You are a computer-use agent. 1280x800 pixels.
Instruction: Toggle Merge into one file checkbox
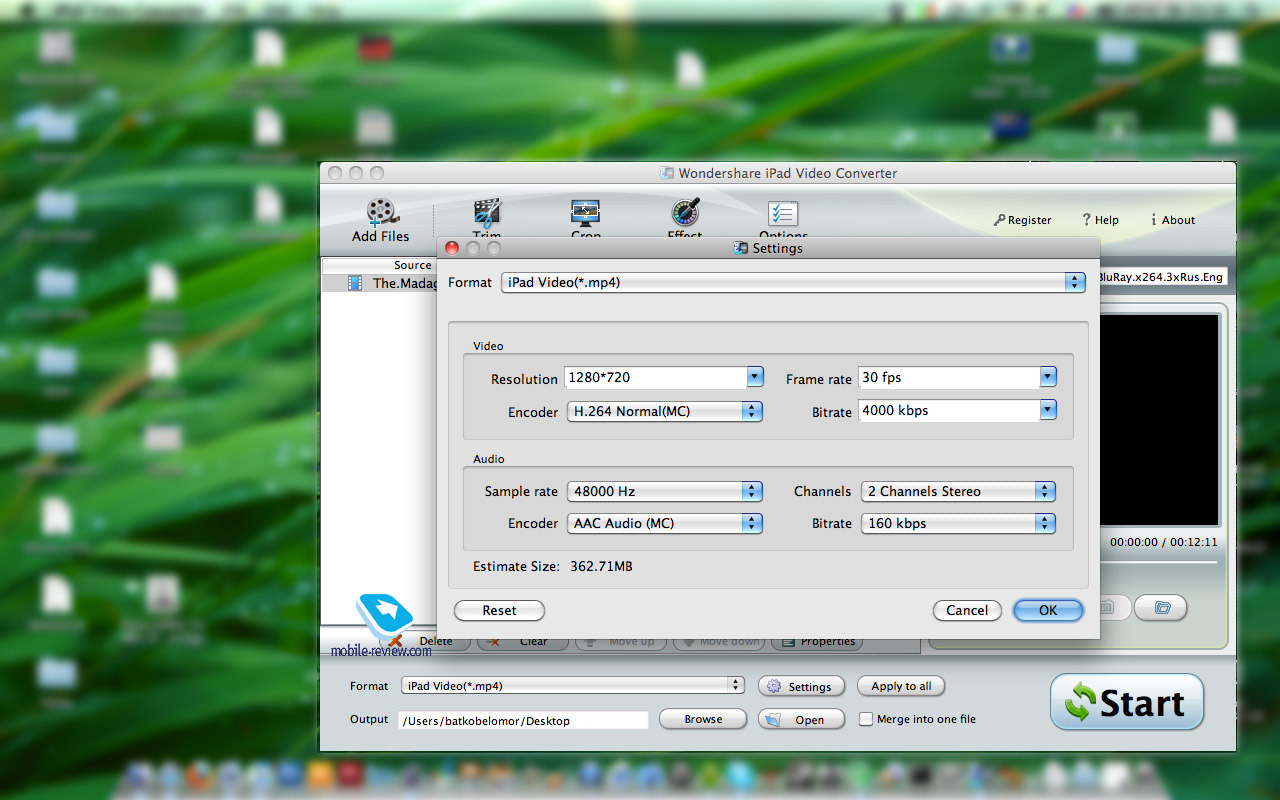click(866, 719)
